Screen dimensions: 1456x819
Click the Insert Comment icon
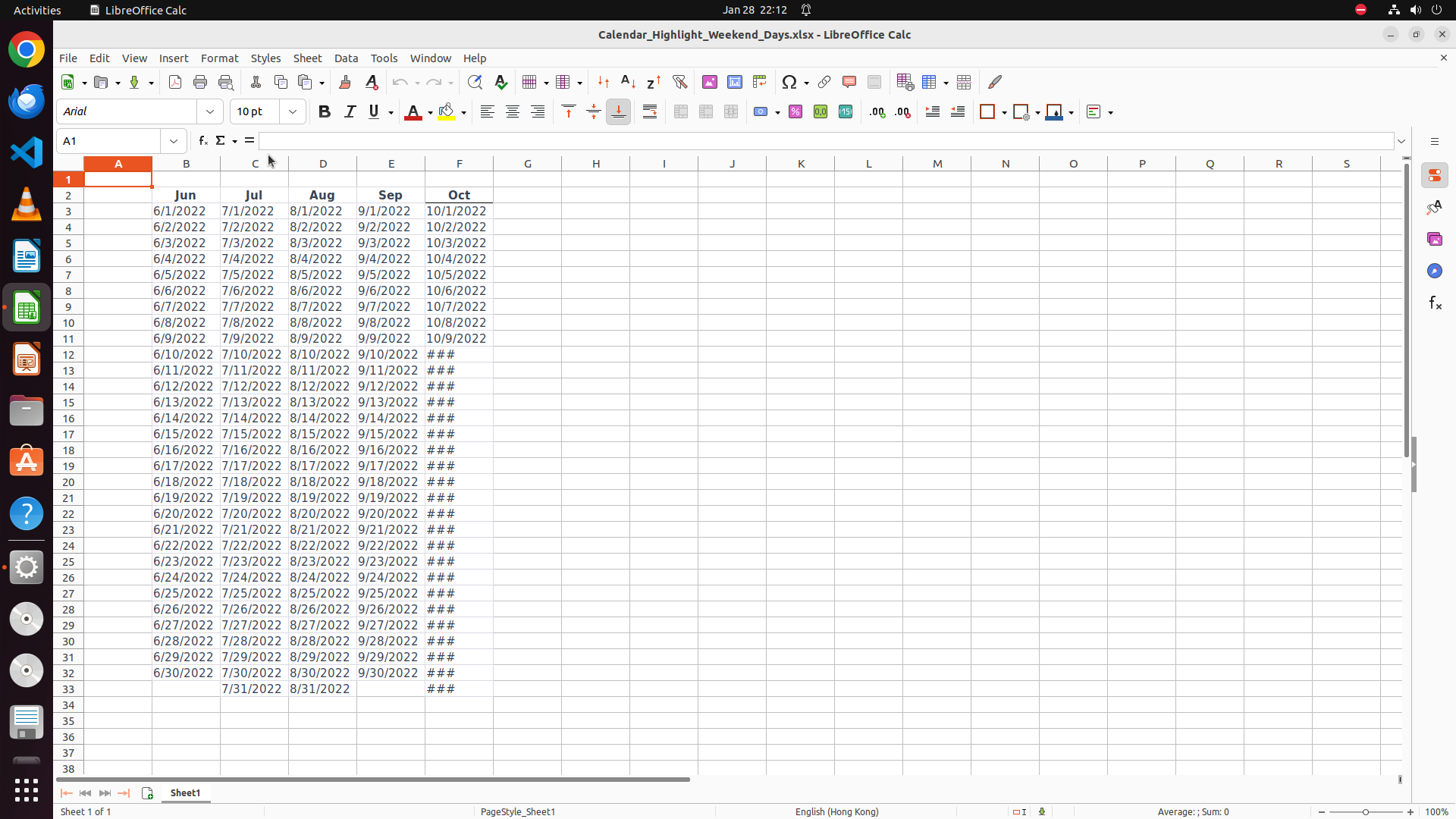tap(849, 82)
